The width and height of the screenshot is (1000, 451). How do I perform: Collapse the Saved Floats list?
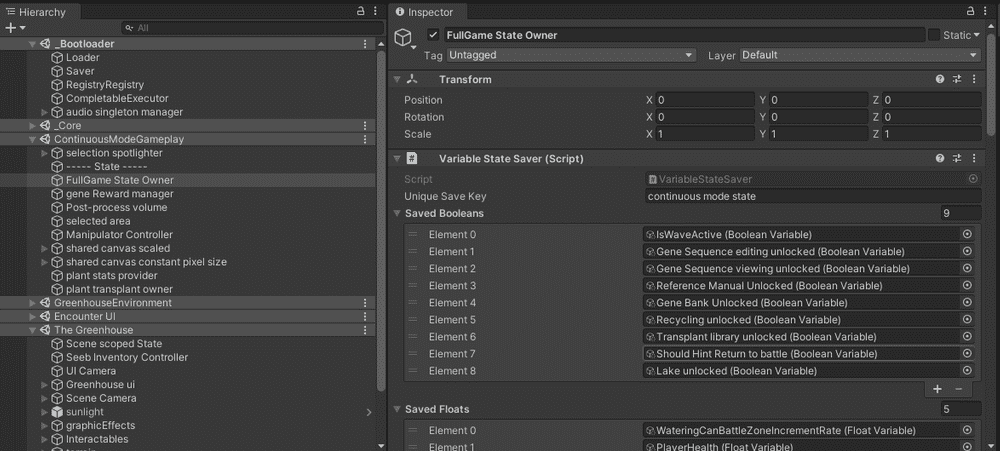pos(397,409)
